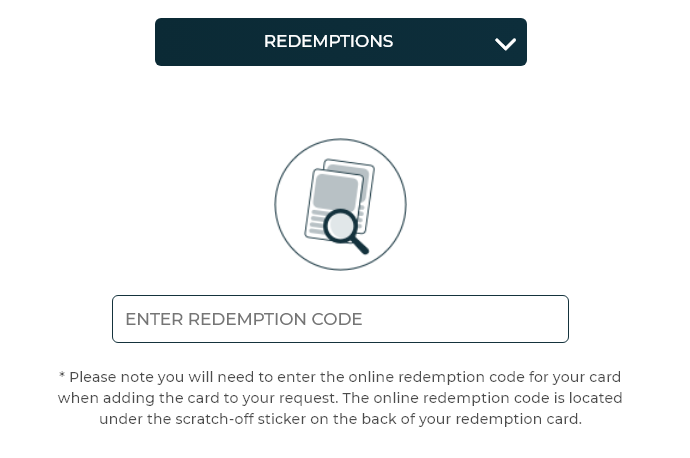The image size is (690, 458).
Task: Click the REDEMPTIONS label text
Action: pos(328,41)
